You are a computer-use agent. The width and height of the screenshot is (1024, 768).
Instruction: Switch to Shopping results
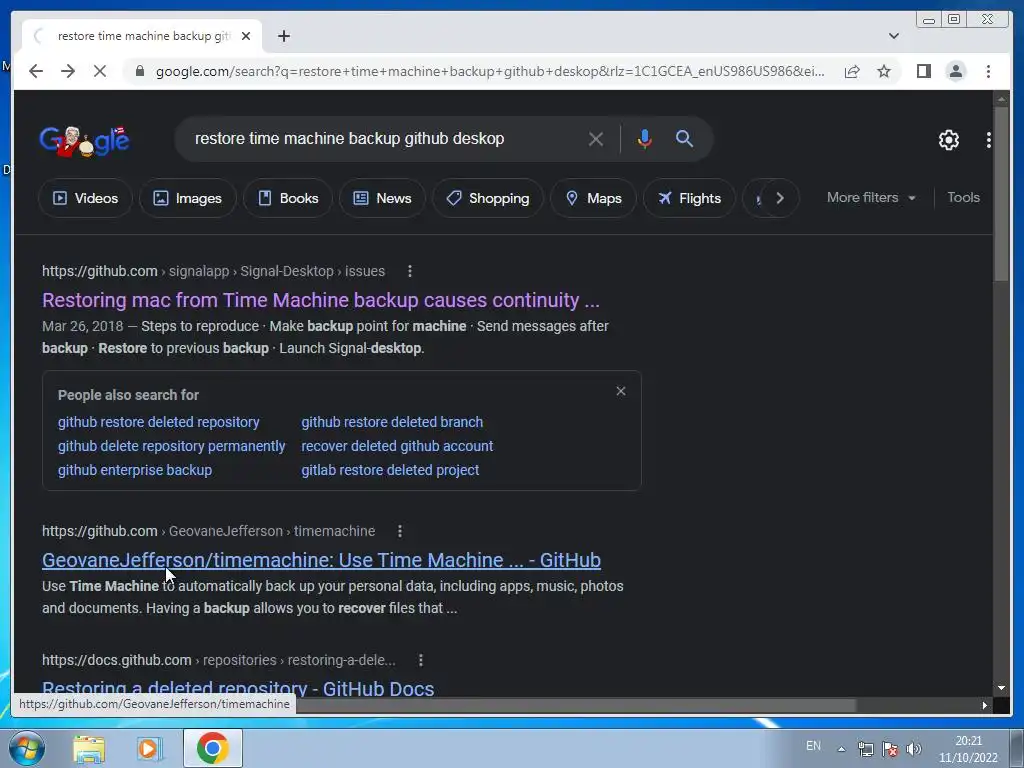click(488, 198)
